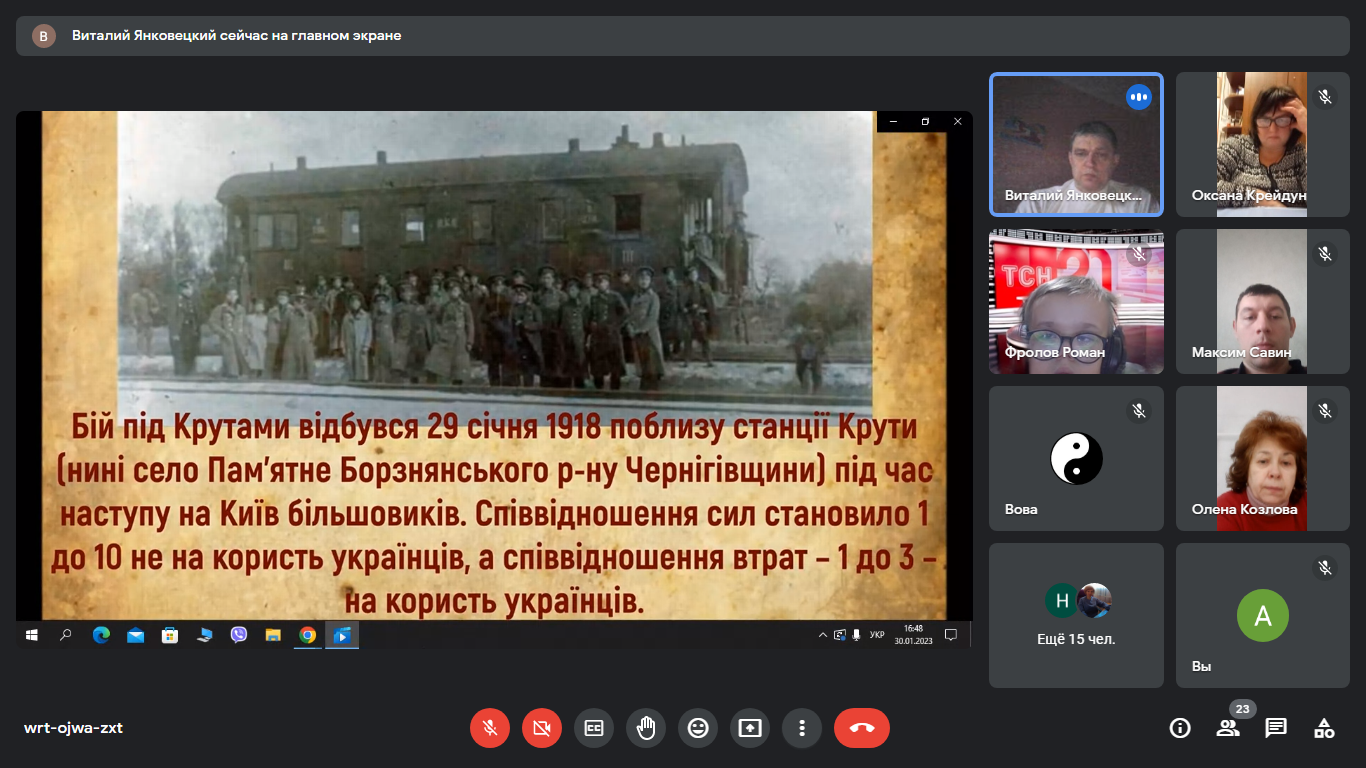Click the pinned presenter banner for Виталий Янковецкий
This screenshot has width=1366, height=768.
[x=682, y=36]
